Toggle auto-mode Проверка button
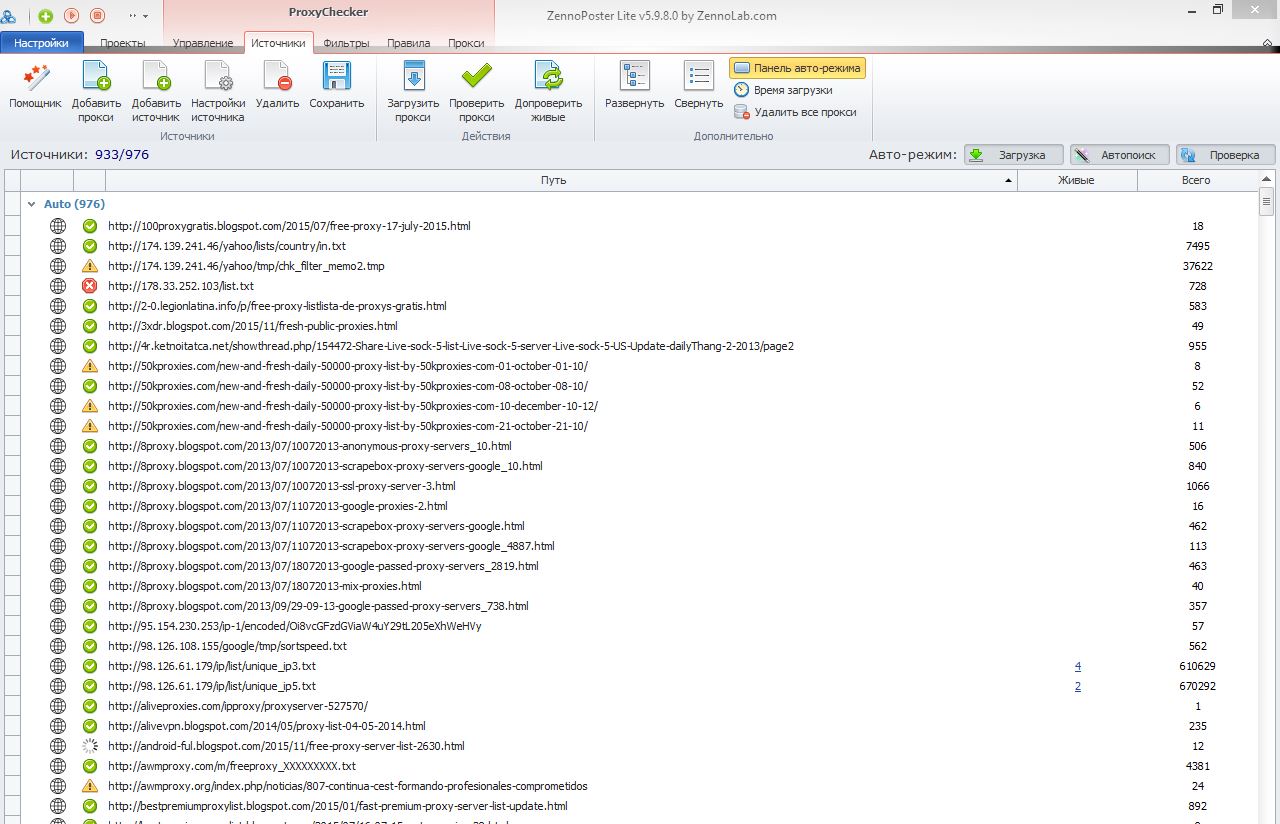 pyautogui.click(x=1225, y=155)
